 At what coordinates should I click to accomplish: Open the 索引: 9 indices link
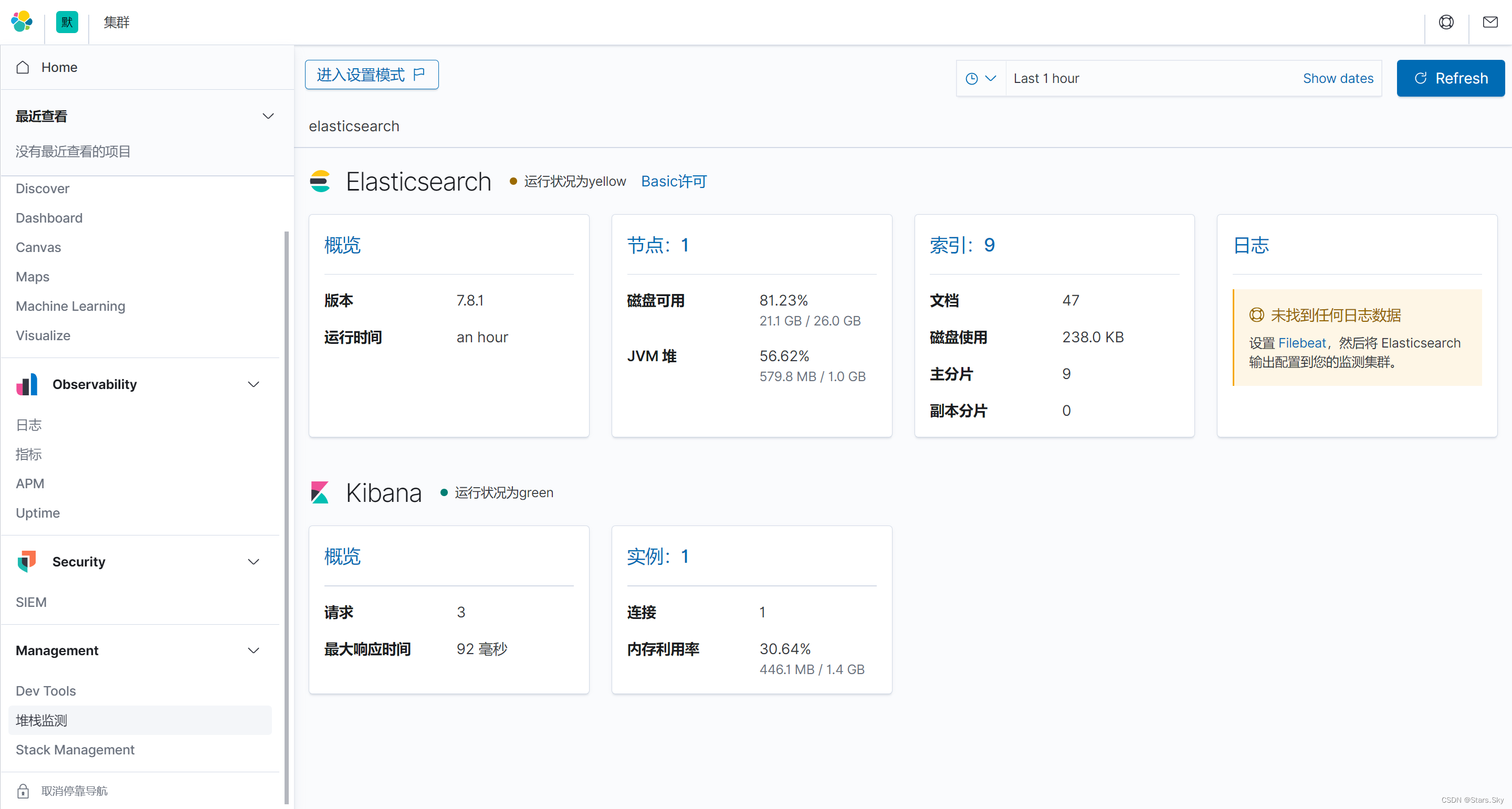(x=962, y=245)
